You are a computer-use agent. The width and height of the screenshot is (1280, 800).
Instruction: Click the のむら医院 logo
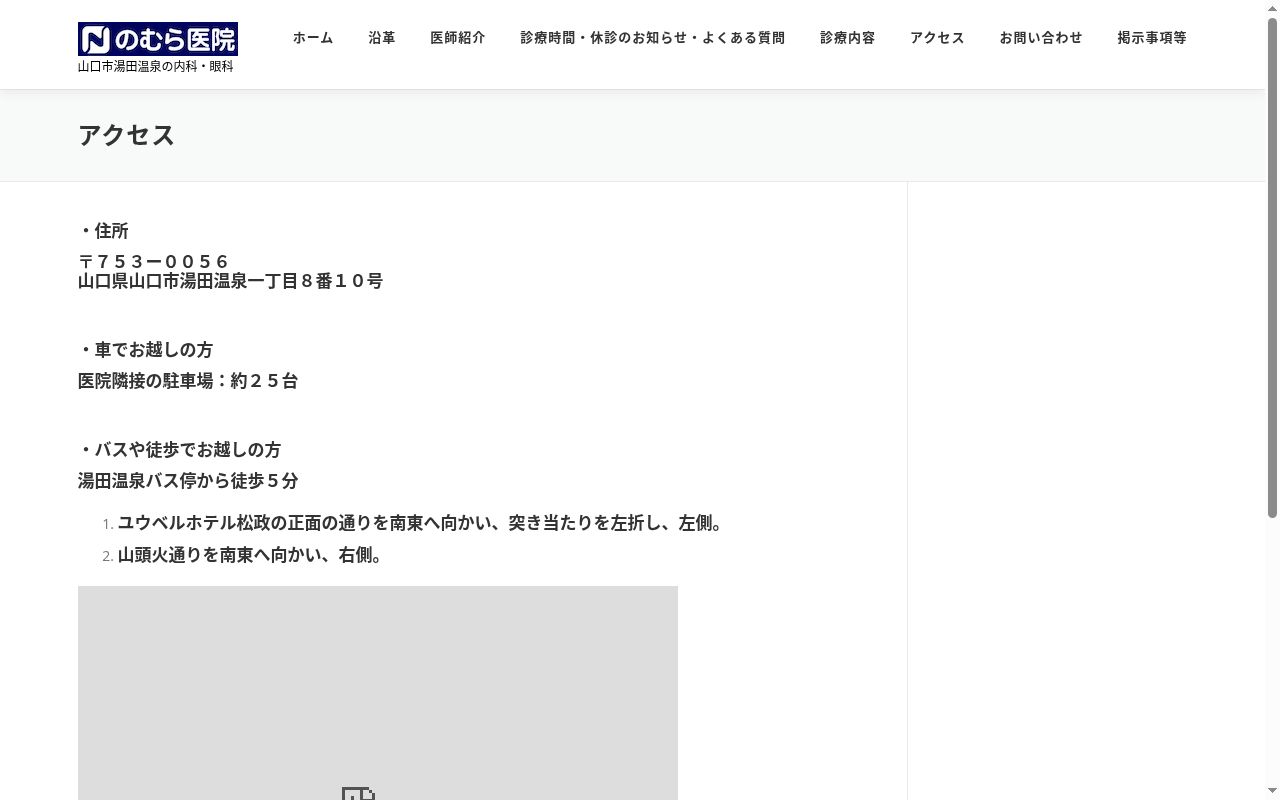[158, 39]
